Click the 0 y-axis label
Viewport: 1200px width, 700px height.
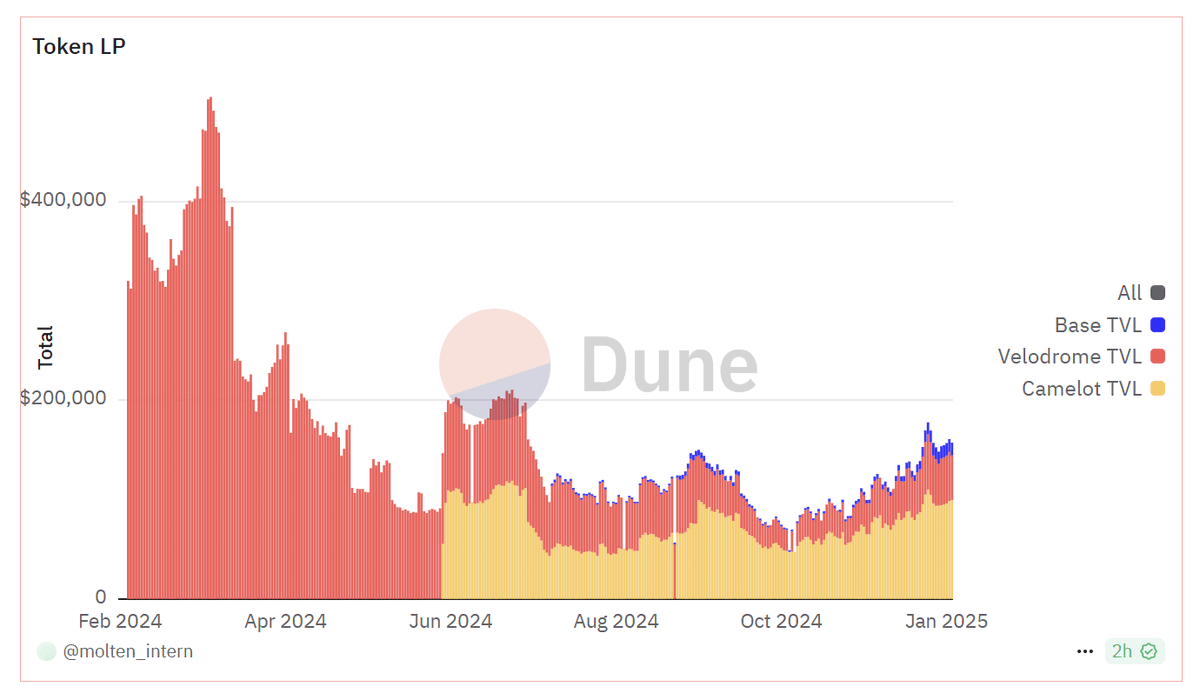pyautogui.click(x=101, y=597)
